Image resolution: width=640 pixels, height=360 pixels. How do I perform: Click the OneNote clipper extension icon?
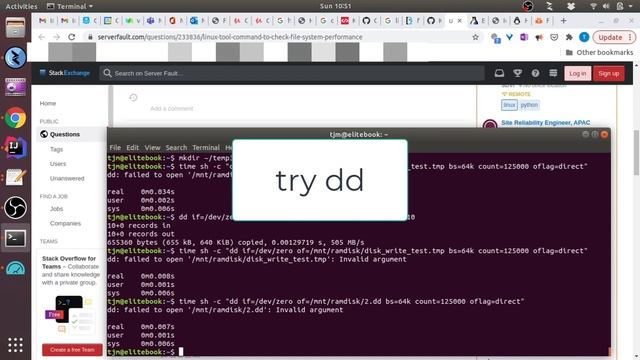524,37
